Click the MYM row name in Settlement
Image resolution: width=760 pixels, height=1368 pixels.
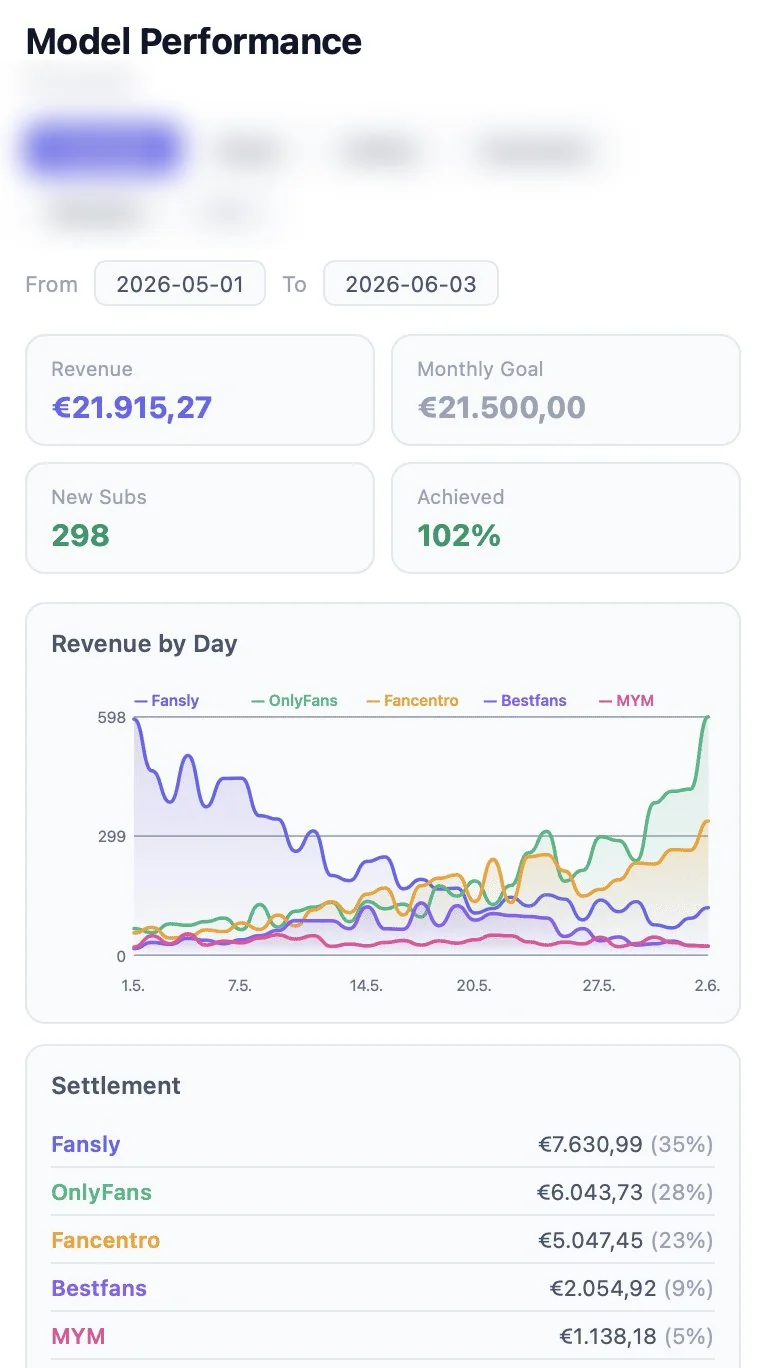[78, 1336]
